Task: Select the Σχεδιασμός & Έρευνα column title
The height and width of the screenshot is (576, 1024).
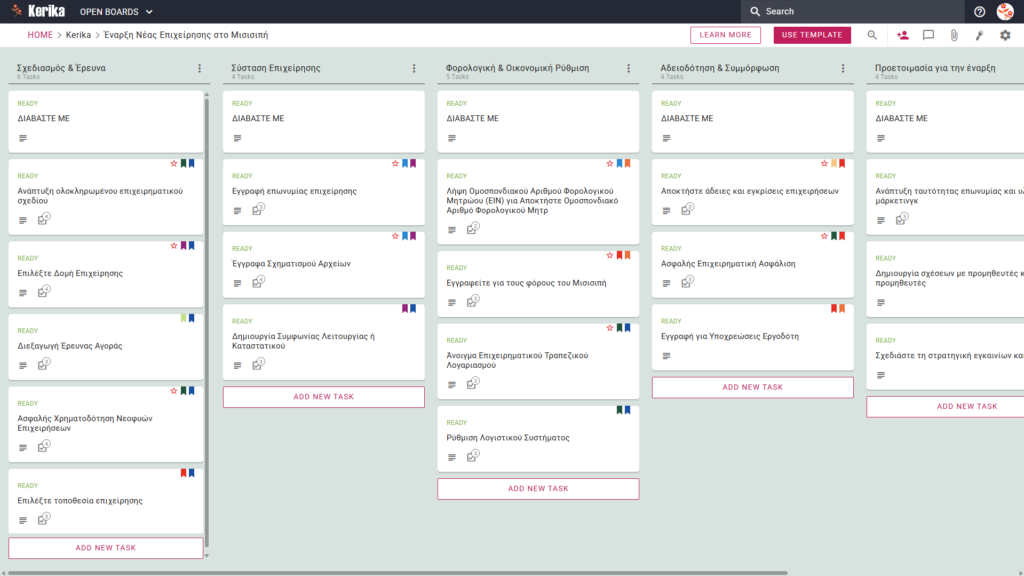Action: 61,68
